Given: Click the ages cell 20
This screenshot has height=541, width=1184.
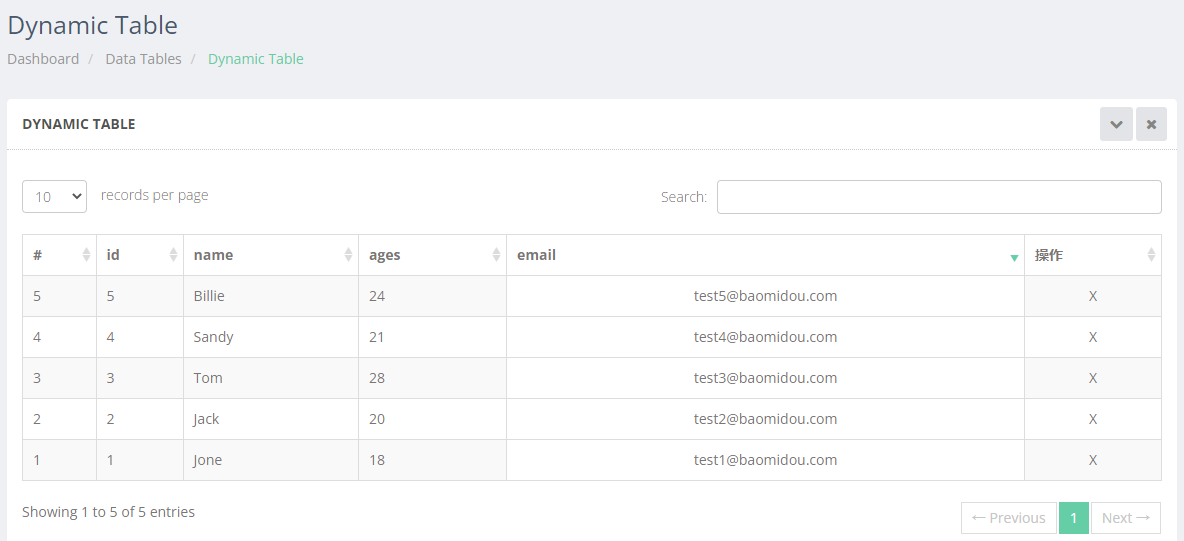Looking at the screenshot, I should 433,419.
